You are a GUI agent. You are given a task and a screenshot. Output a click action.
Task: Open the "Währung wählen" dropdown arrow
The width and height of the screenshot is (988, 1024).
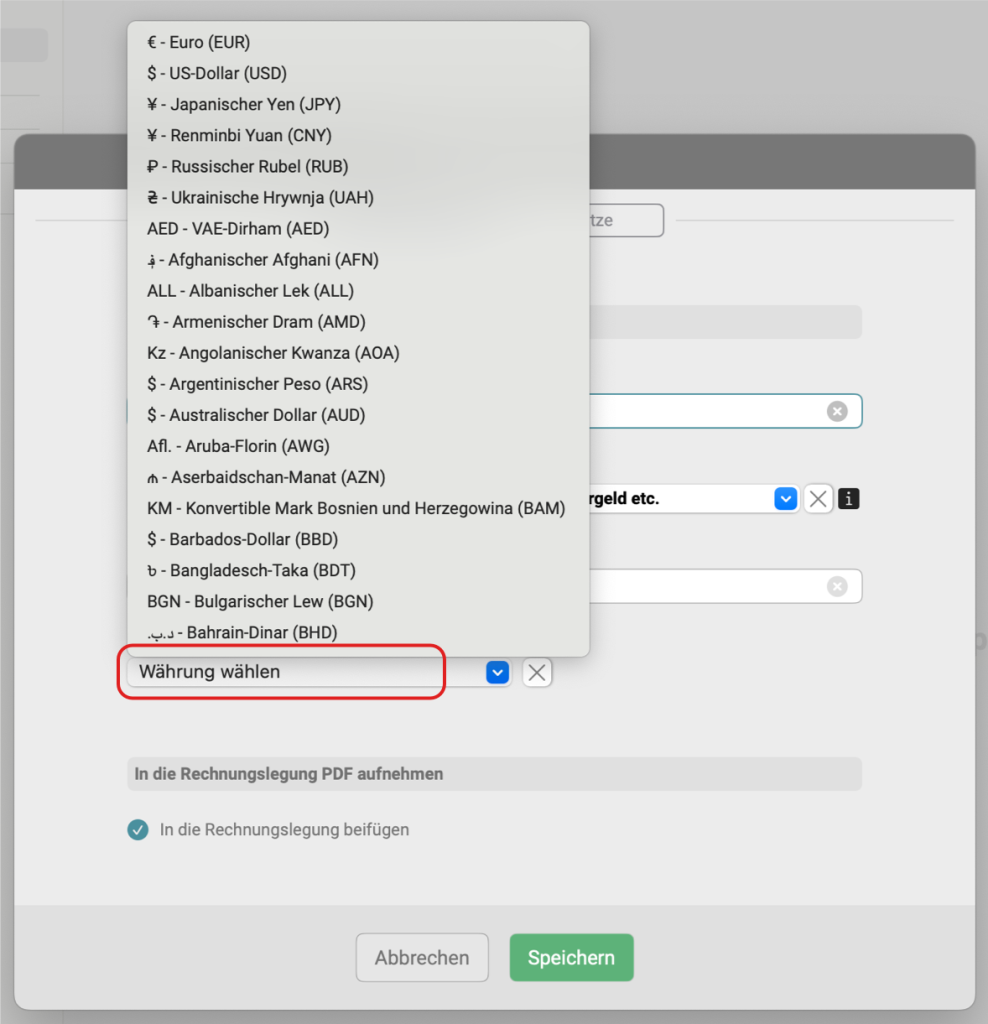pyautogui.click(x=498, y=673)
